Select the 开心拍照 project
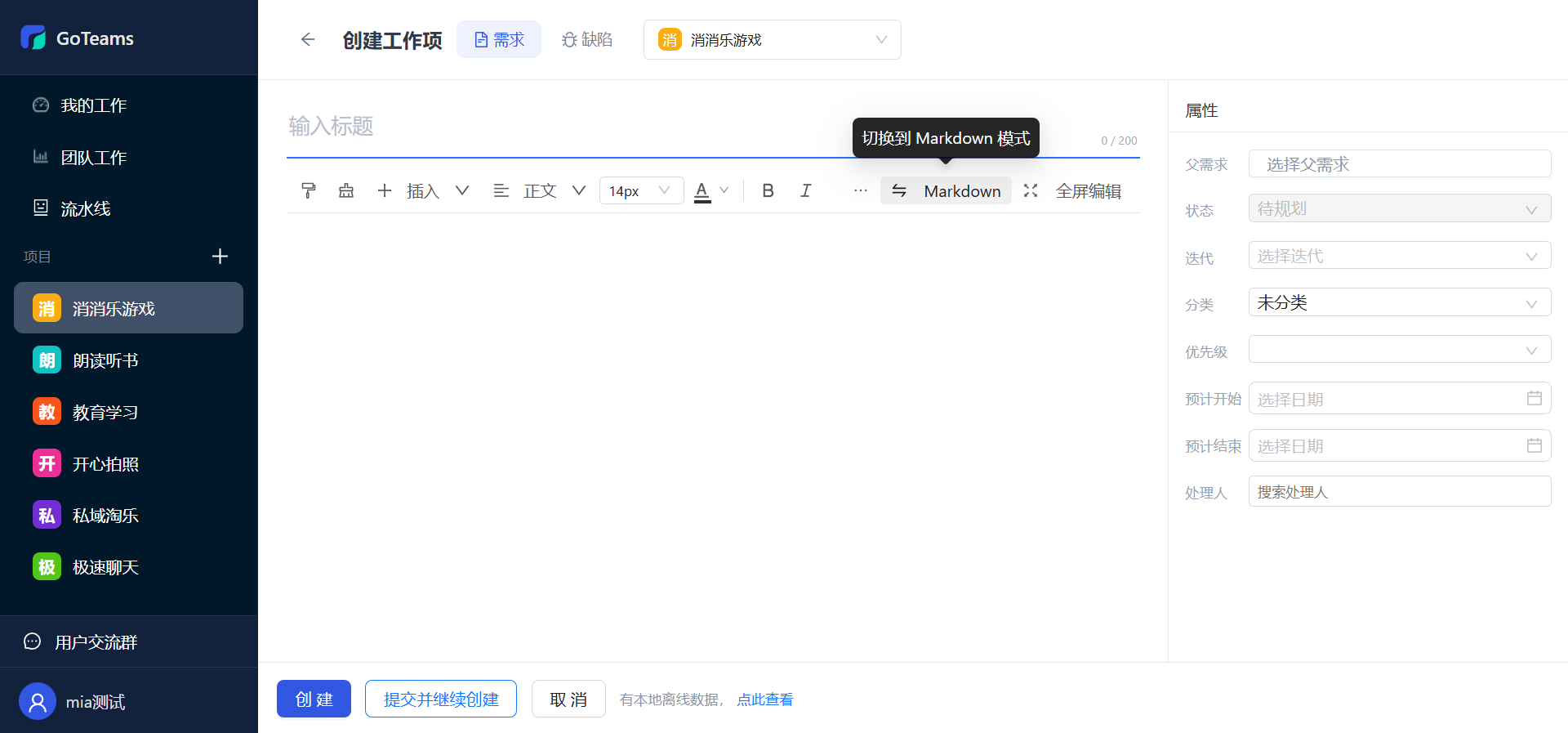1568x733 pixels. tap(129, 463)
